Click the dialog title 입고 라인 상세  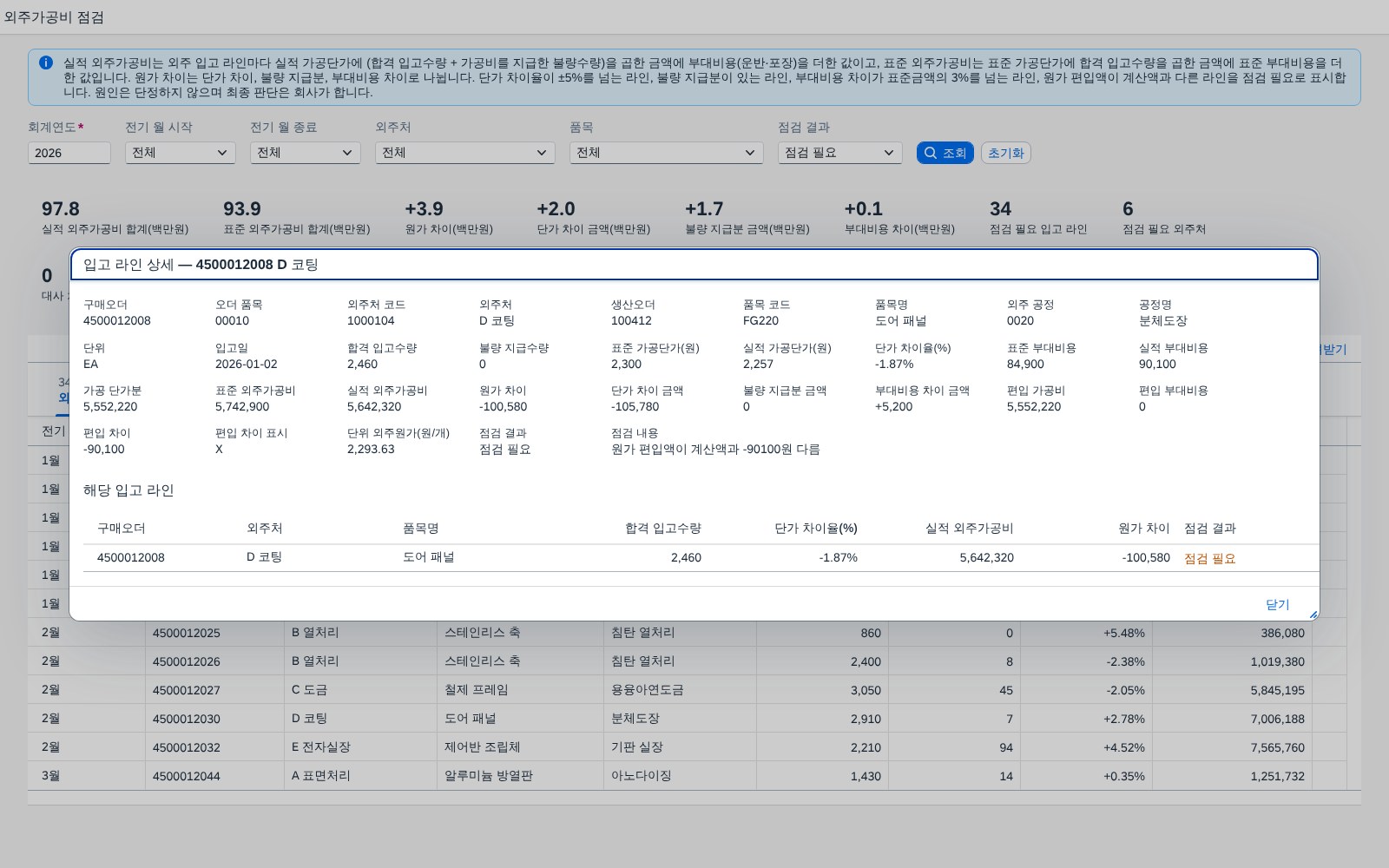pos(201,265)
